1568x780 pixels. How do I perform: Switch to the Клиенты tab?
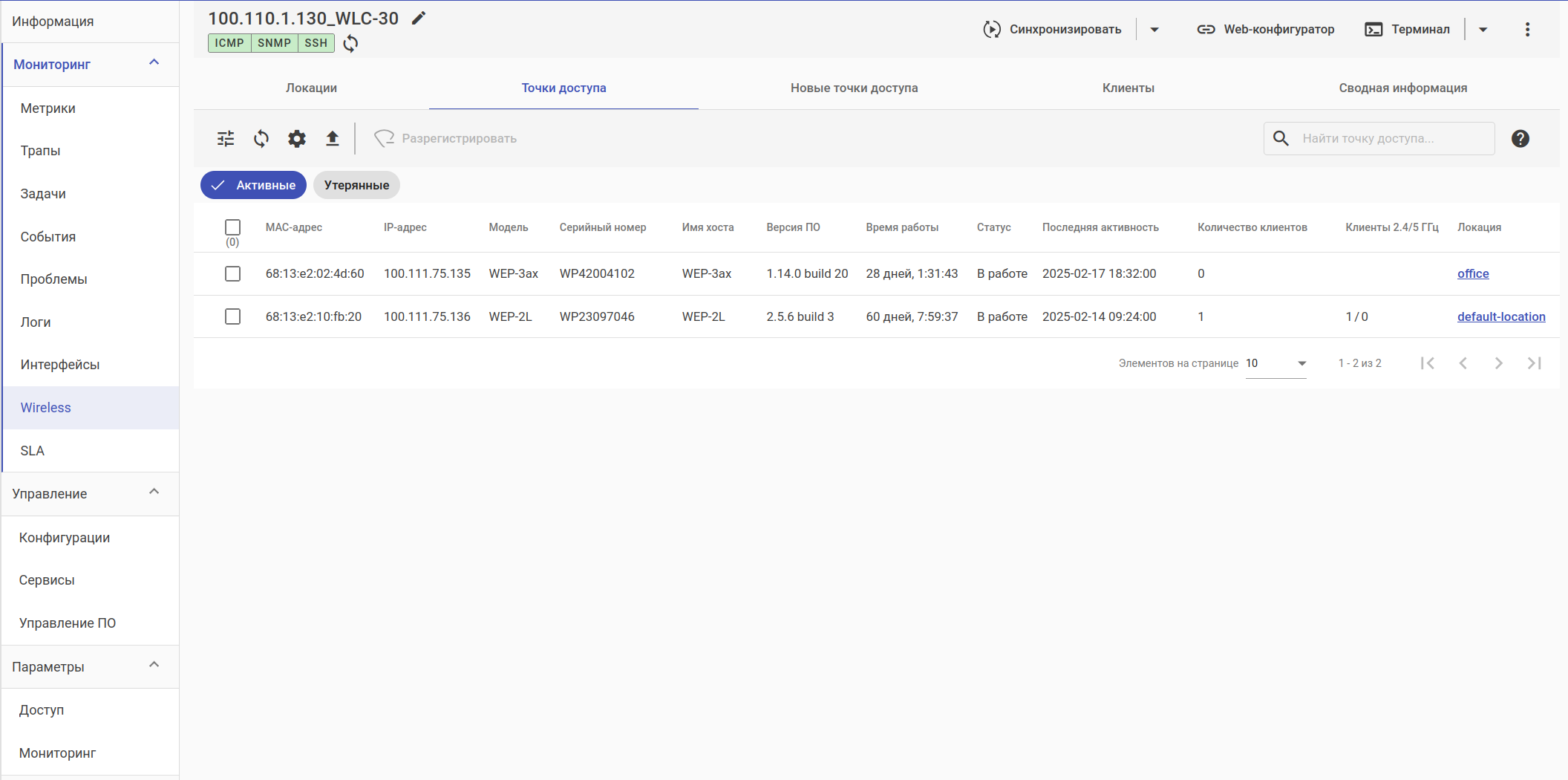click(x=1128, y=88)
